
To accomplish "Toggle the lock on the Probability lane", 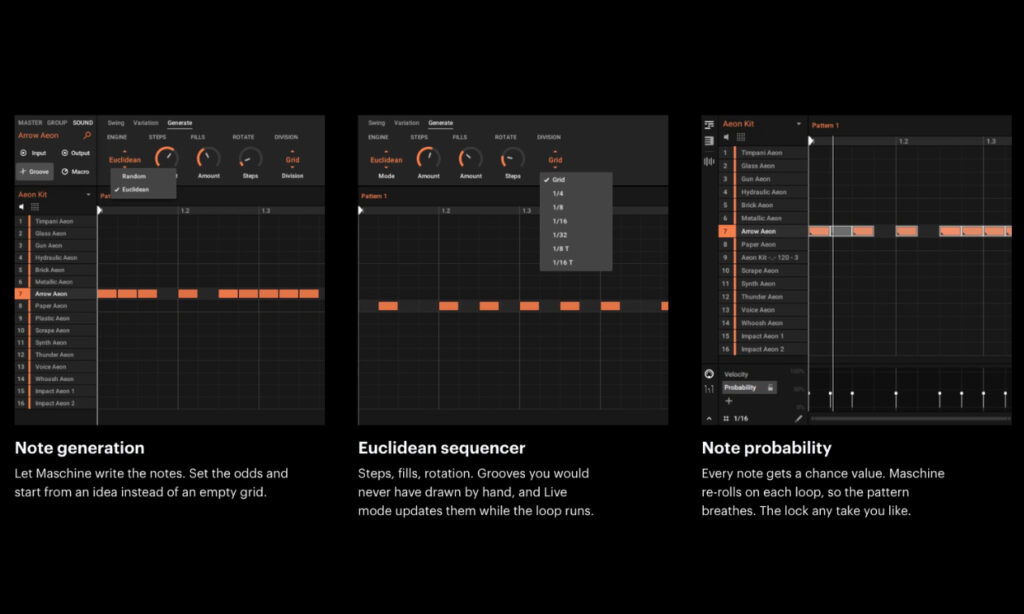I will [771, 388].
